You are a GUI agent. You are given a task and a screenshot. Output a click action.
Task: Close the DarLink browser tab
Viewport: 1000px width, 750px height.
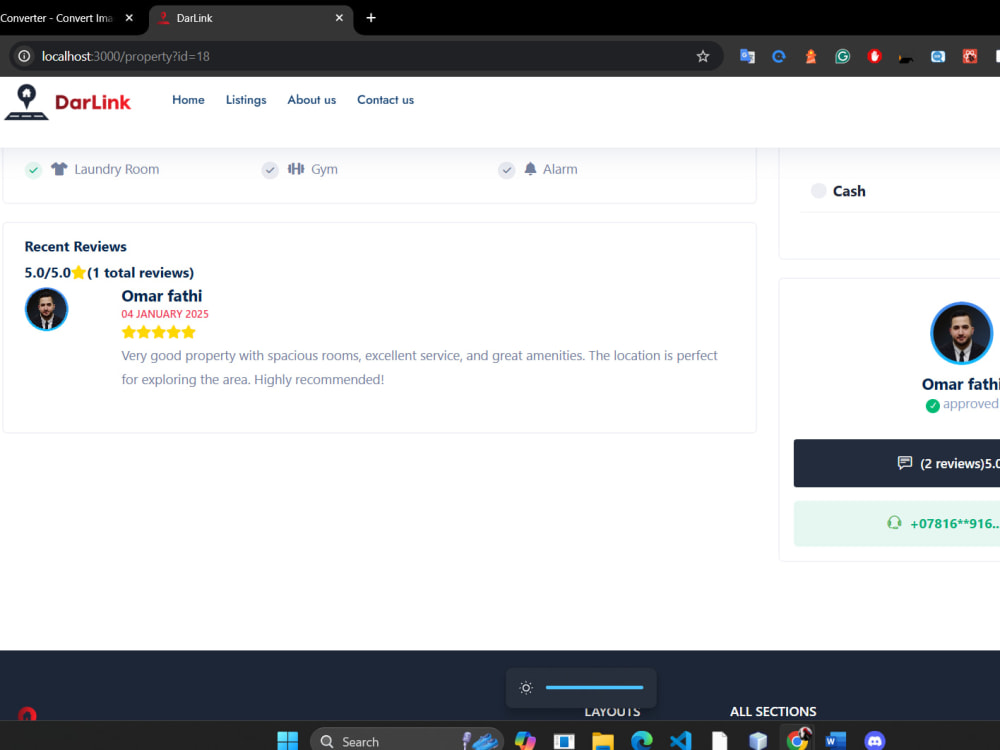(x=339, y=18)
